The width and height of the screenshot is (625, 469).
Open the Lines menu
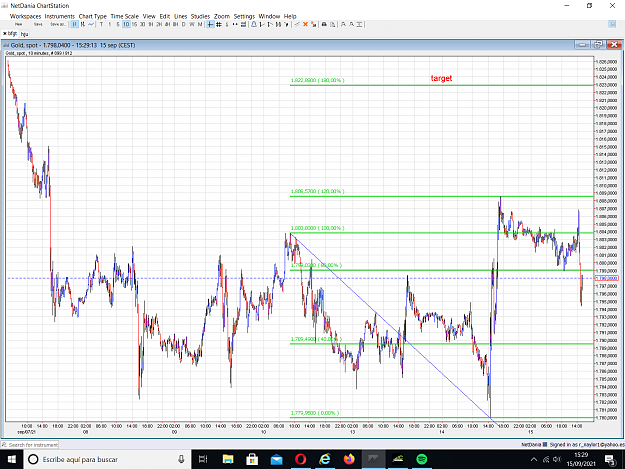[181, 16]
